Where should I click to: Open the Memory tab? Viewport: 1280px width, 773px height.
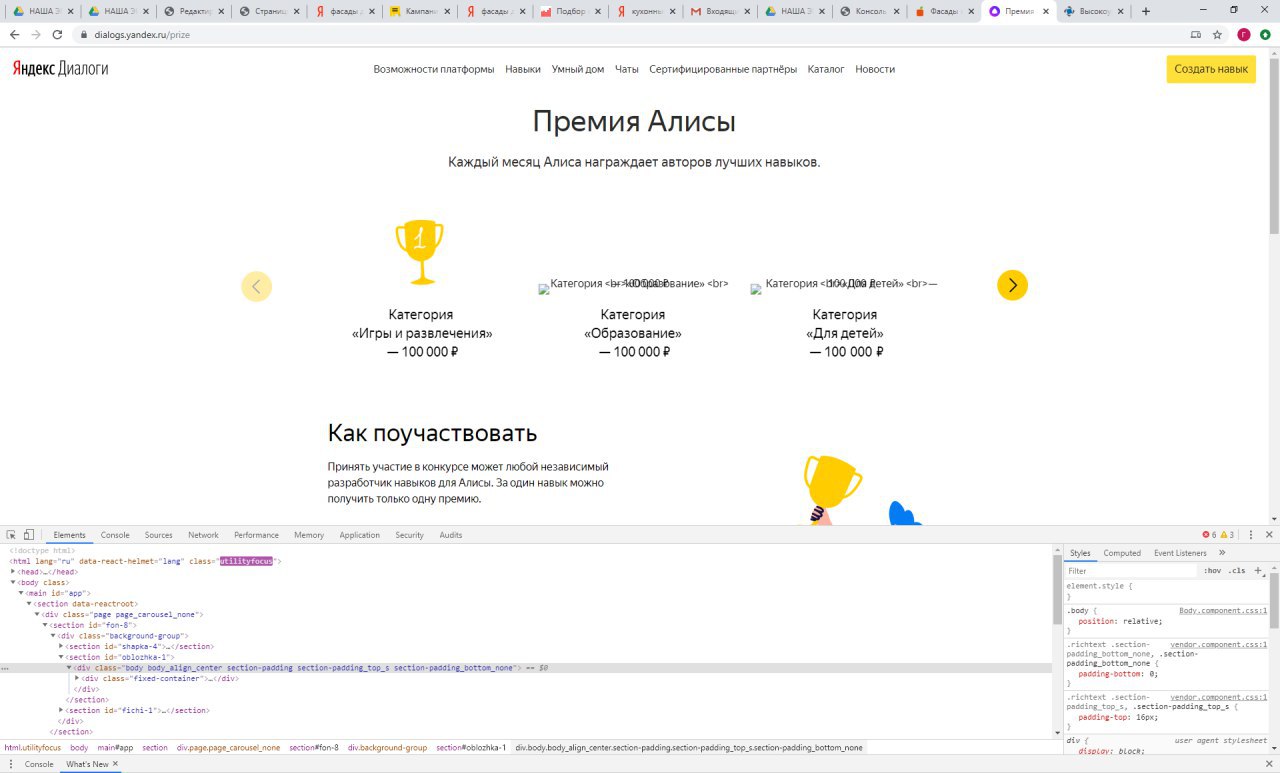click(309, 535)
